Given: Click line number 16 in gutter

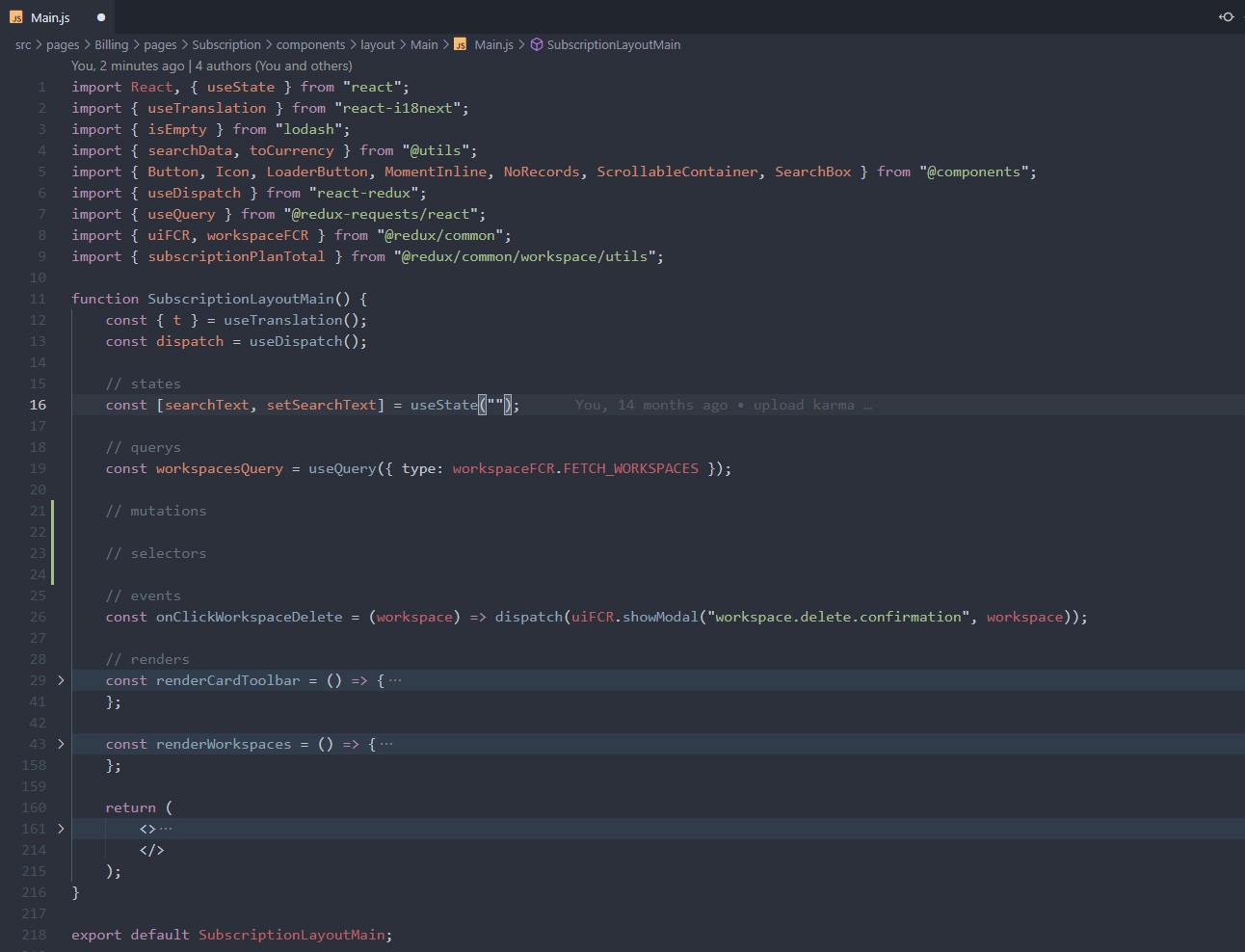Looking at the screenshot, I should click(x=38, y=405).
